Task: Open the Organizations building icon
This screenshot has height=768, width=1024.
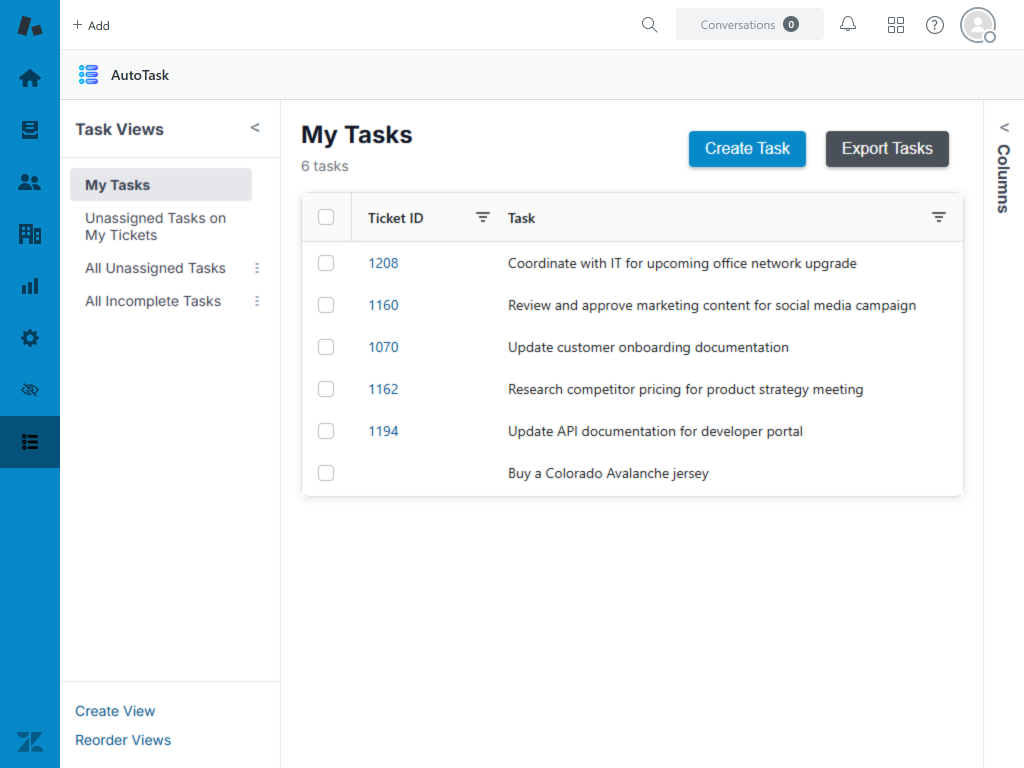Action: [x=30, y=234]
